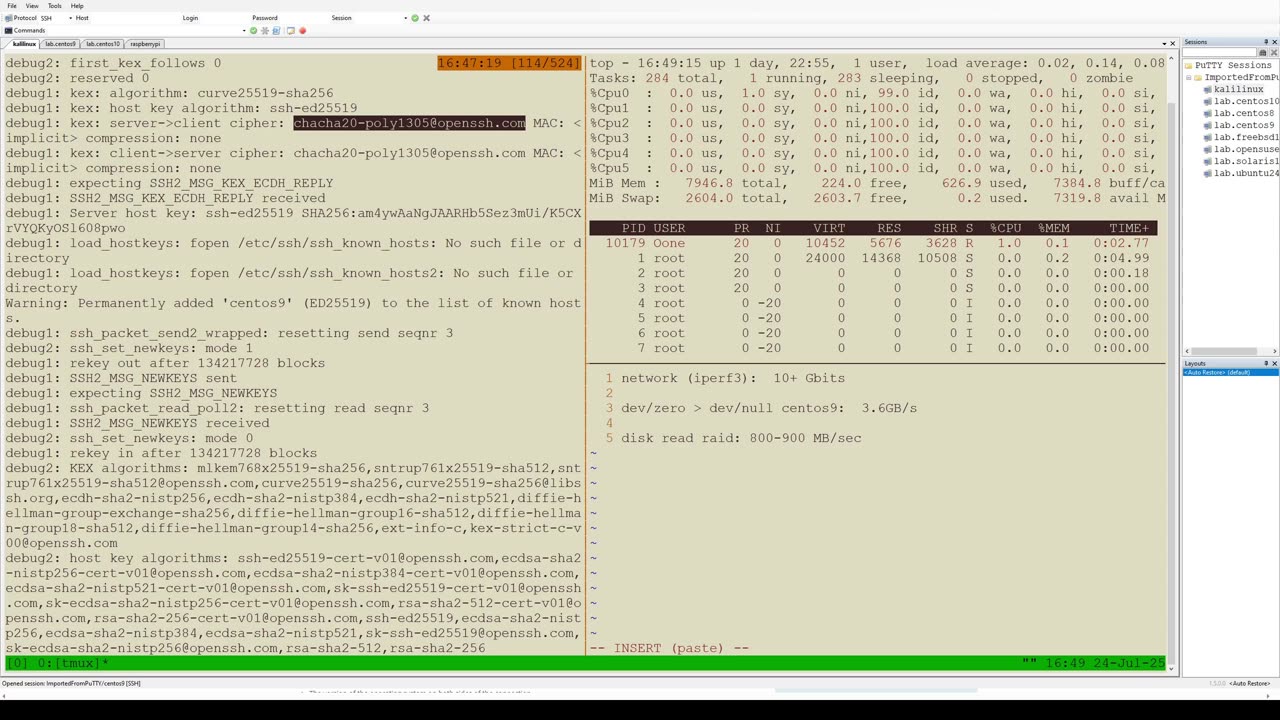Viewport: 1280px width, 720px height.
Task: Collapse the ImportedFromPuTTY folder
Action: click(x=1188, y=77)
